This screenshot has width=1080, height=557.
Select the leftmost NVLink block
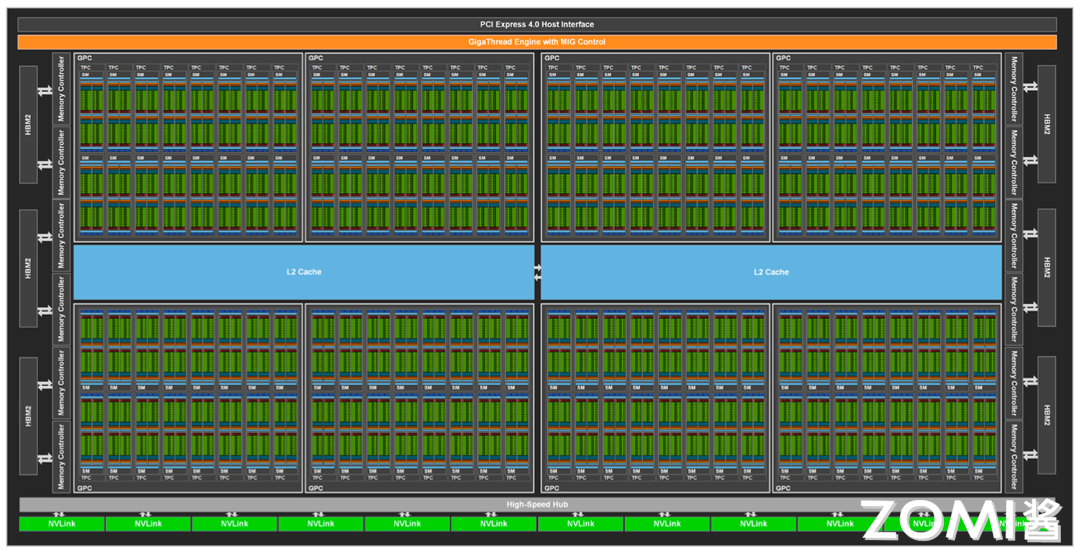point(61,523)
